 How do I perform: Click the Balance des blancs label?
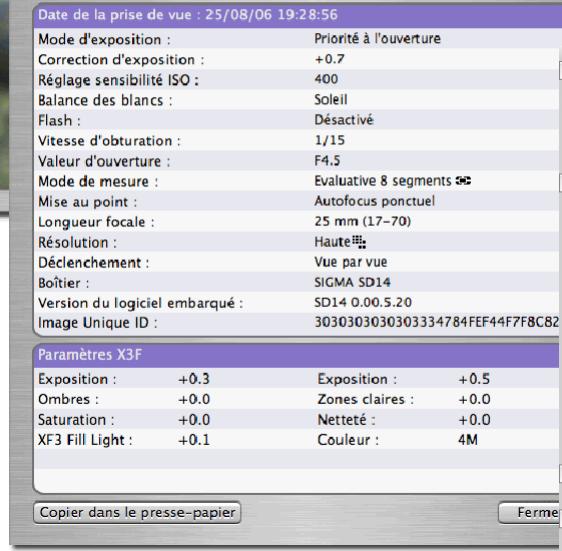tap(105, 100)
